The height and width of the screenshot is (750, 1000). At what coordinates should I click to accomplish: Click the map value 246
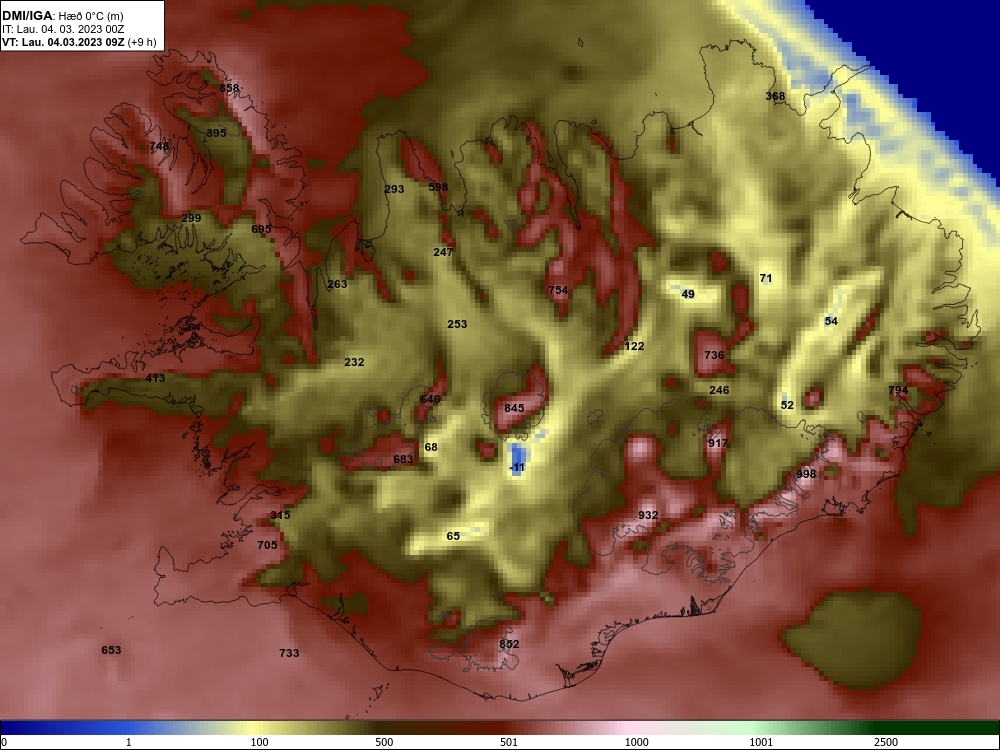pyautogui.click(x=719, y=390)
